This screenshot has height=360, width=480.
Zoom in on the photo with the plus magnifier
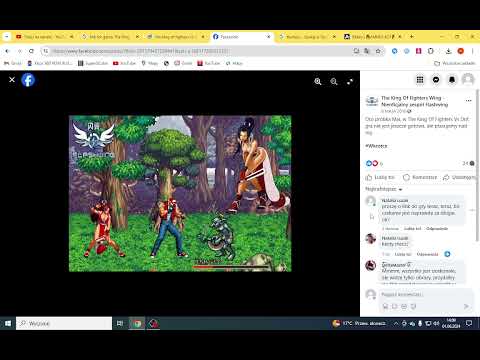click(318, 82)
